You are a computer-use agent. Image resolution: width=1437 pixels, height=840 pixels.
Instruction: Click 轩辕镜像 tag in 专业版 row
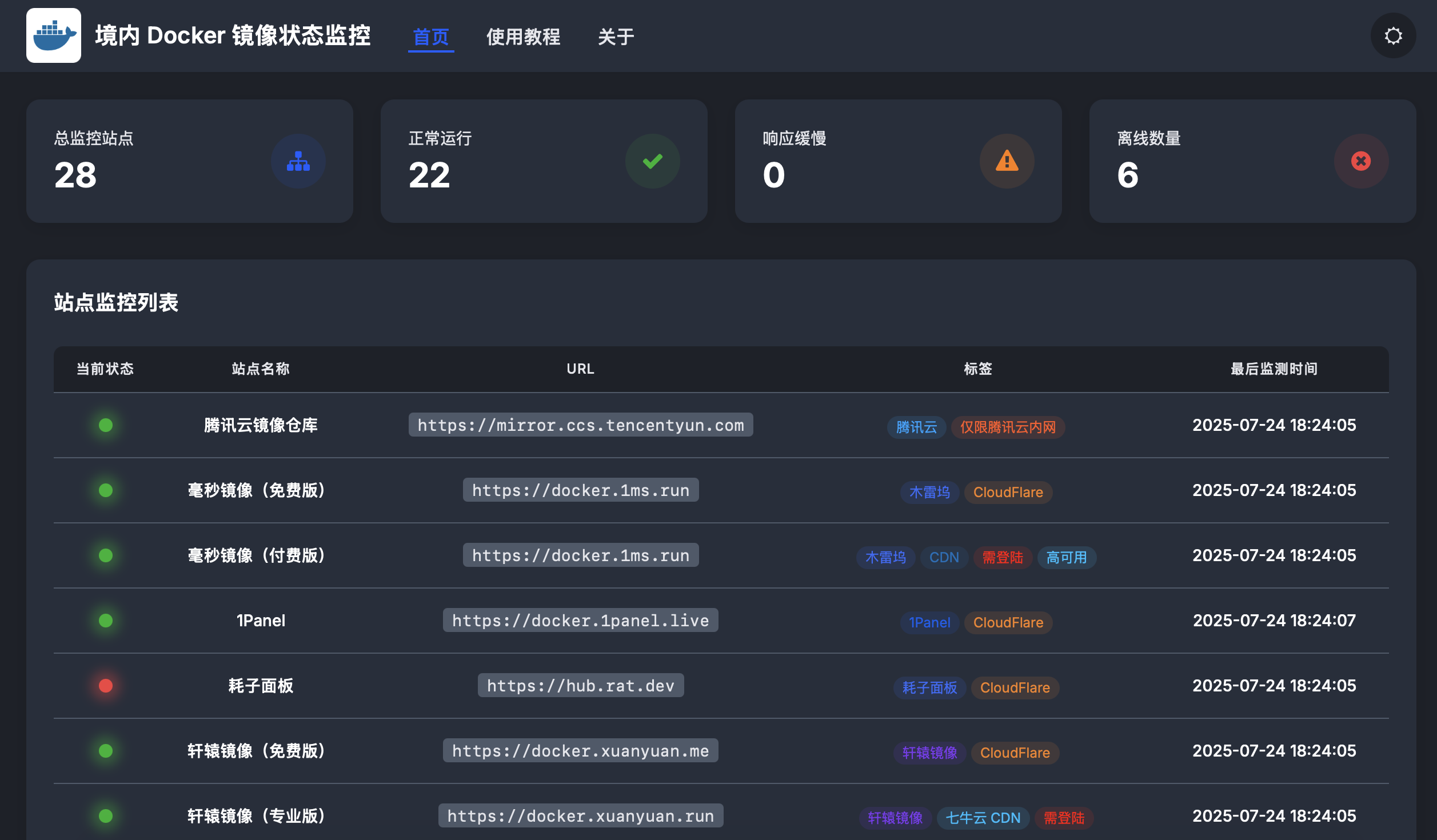coord(896,818)
